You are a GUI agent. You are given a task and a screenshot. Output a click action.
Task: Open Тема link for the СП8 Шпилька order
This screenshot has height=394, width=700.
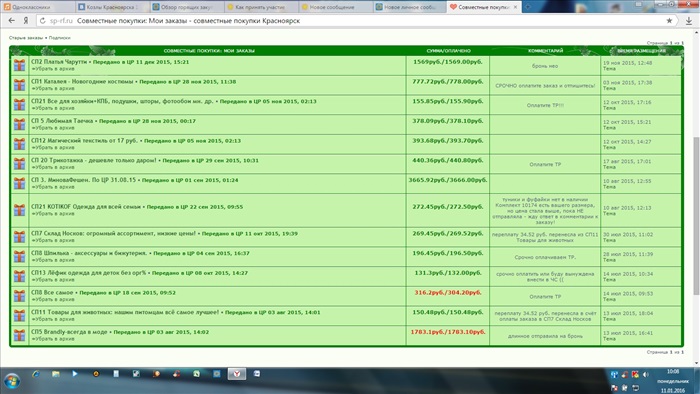[609, 260]
